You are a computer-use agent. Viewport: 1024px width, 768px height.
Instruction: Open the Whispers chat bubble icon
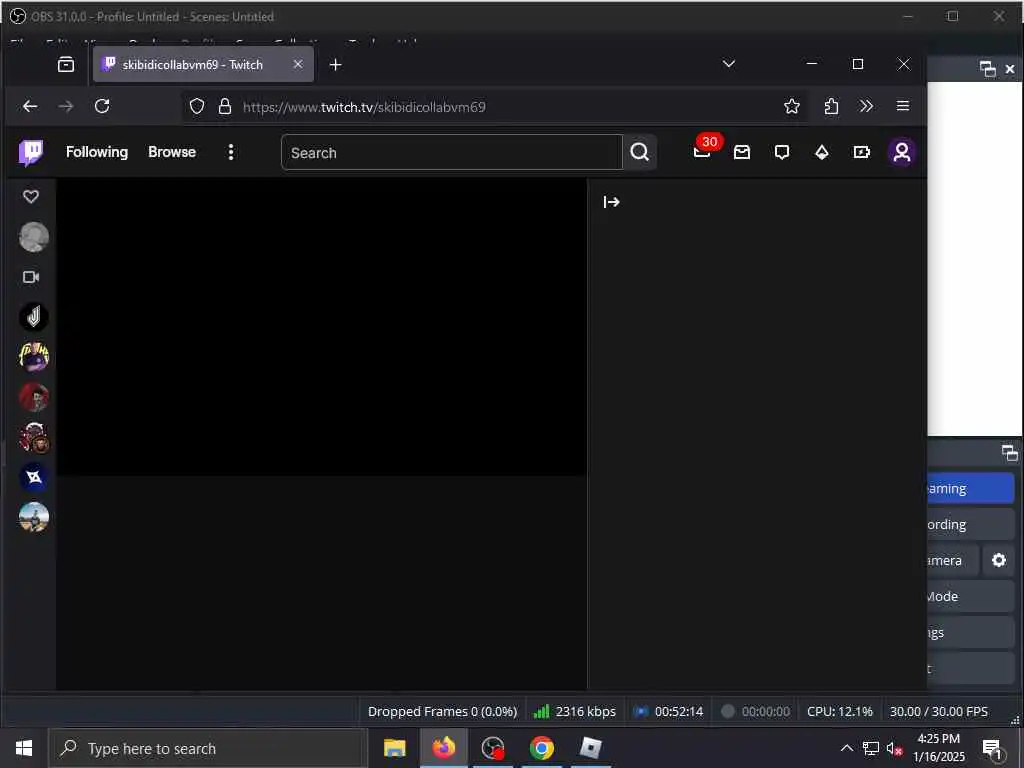pyautogui.click(x=782, y=152)
